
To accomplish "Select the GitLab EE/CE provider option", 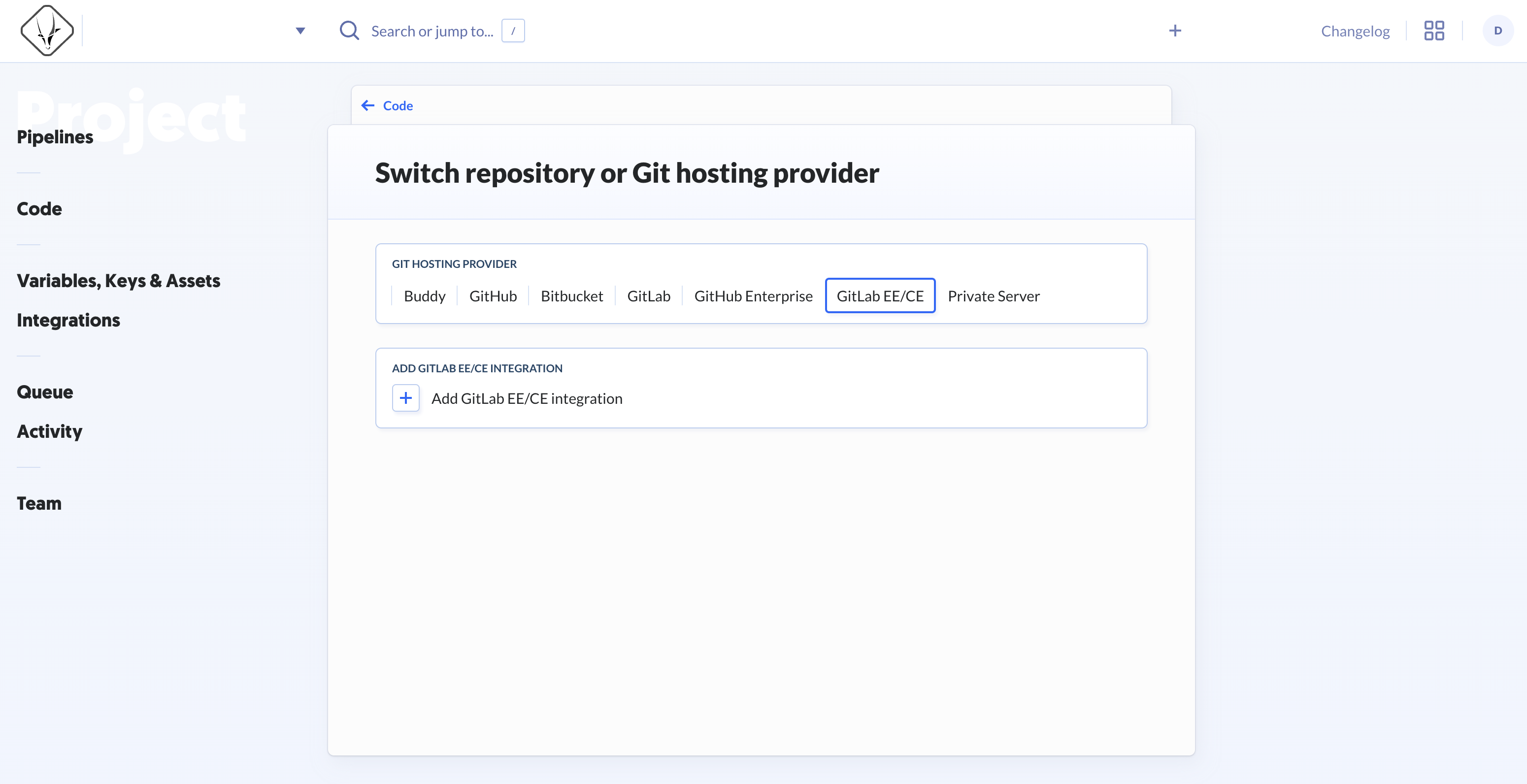I will click(x=880, y=295).
